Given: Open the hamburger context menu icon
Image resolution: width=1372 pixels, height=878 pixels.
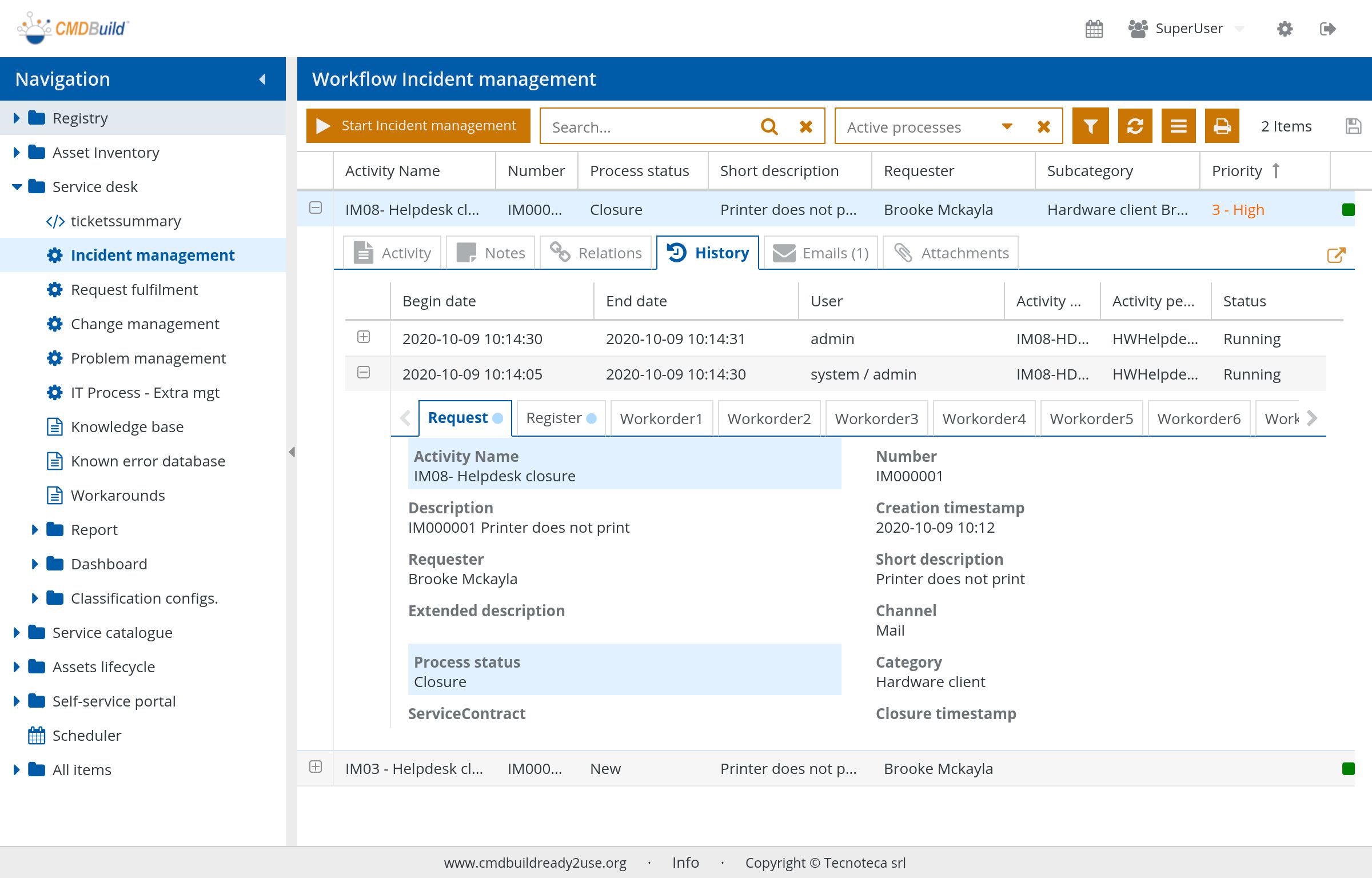Looking at the screenshot, I should 1178,126.
